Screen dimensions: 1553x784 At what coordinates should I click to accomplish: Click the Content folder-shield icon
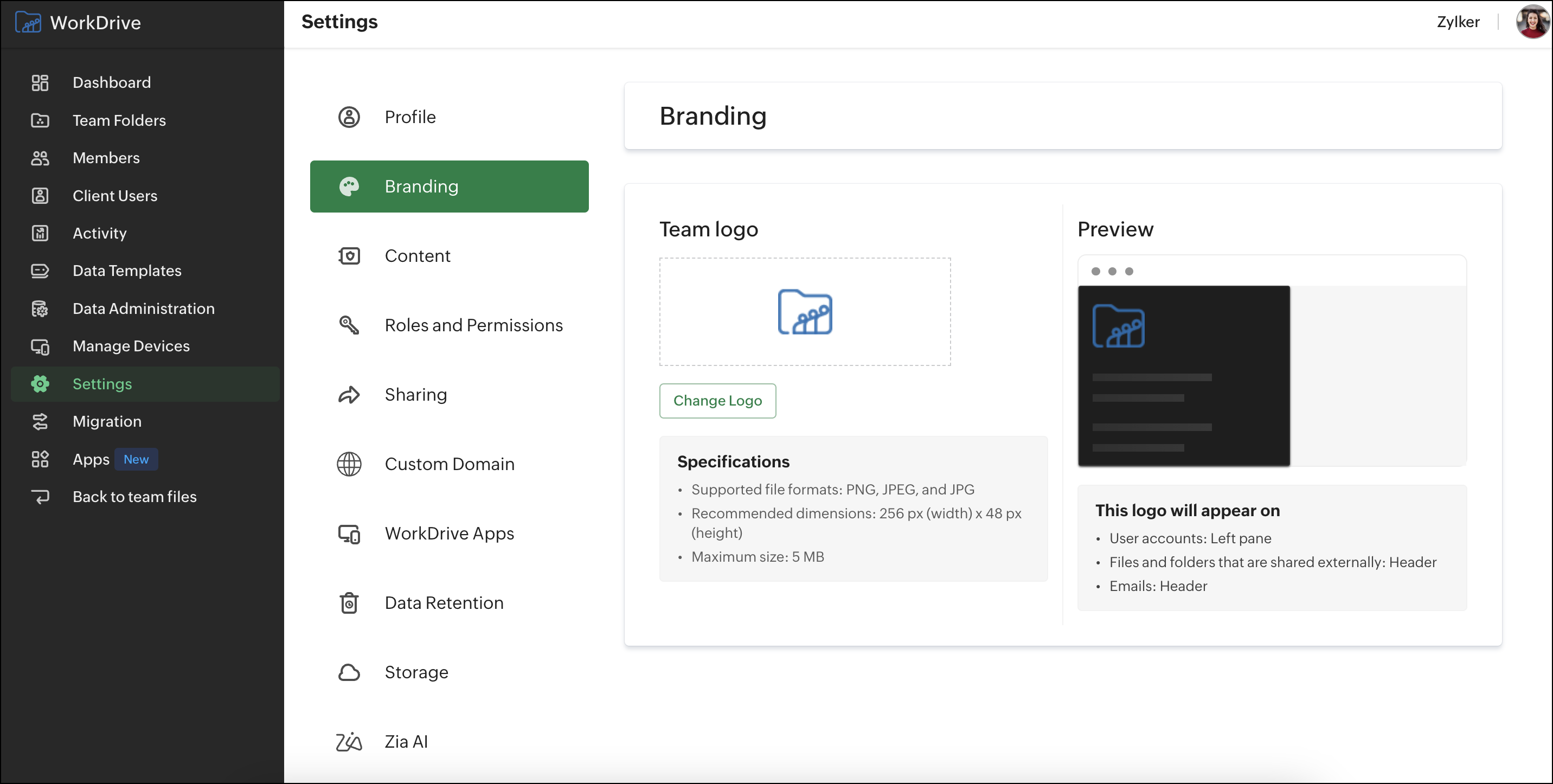[349, 255]
